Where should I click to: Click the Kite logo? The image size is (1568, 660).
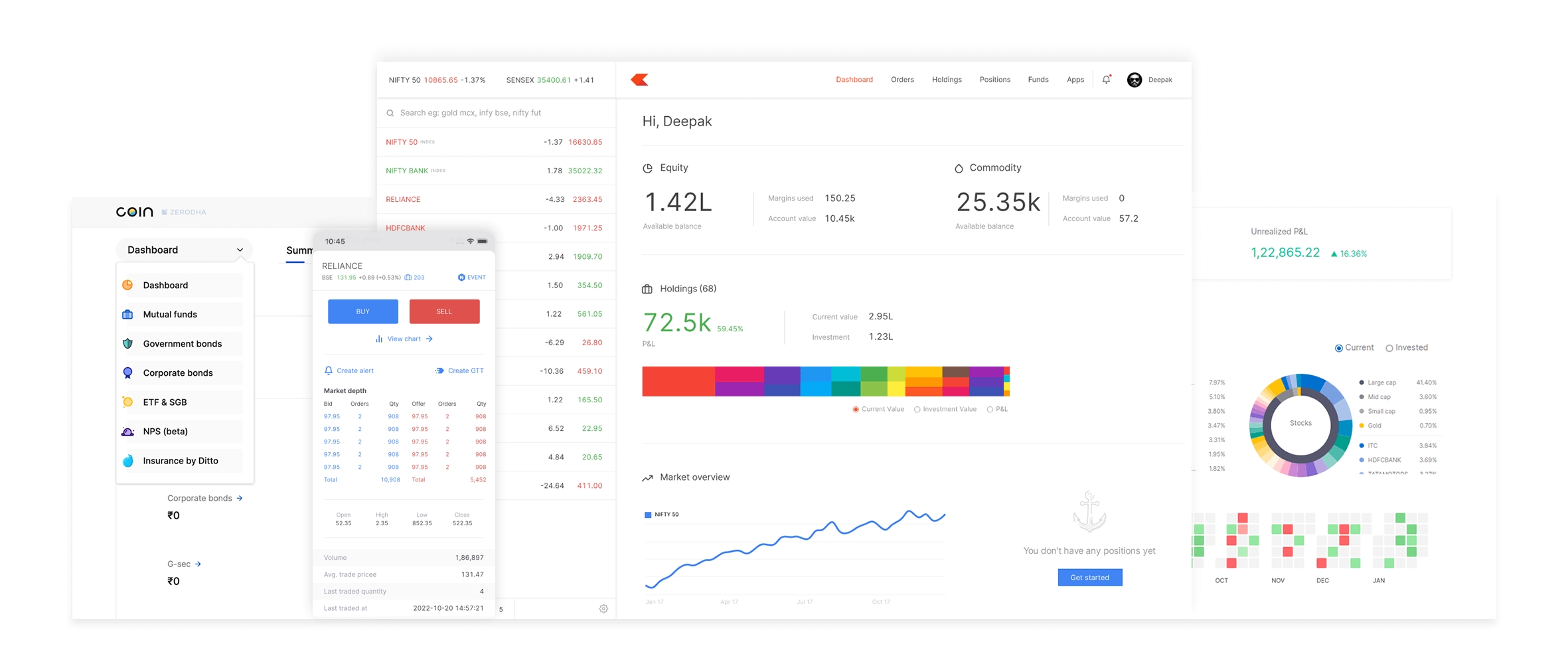[640, 80]
